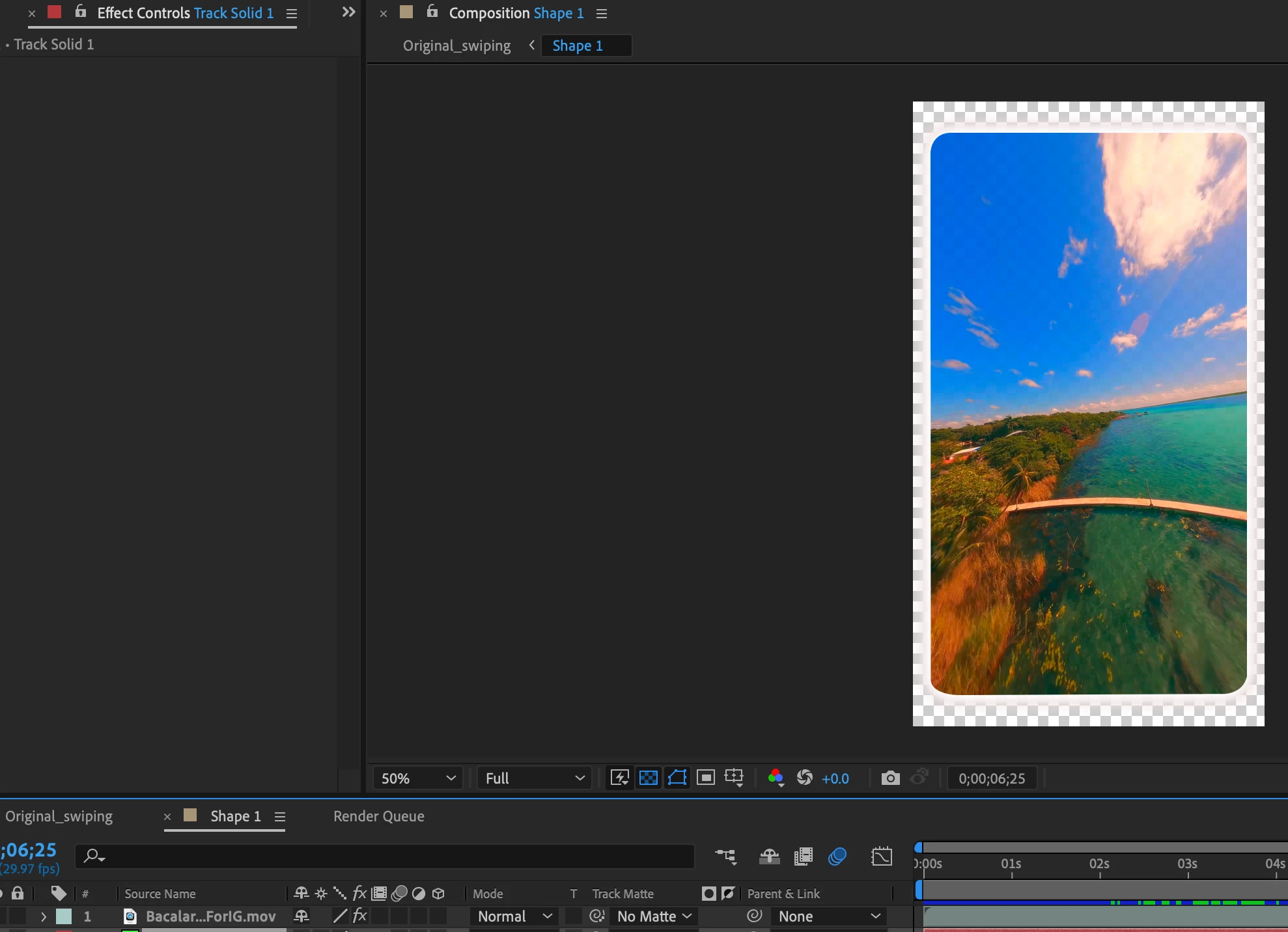Open the Full resolution dropdown

tap(534, 778)
